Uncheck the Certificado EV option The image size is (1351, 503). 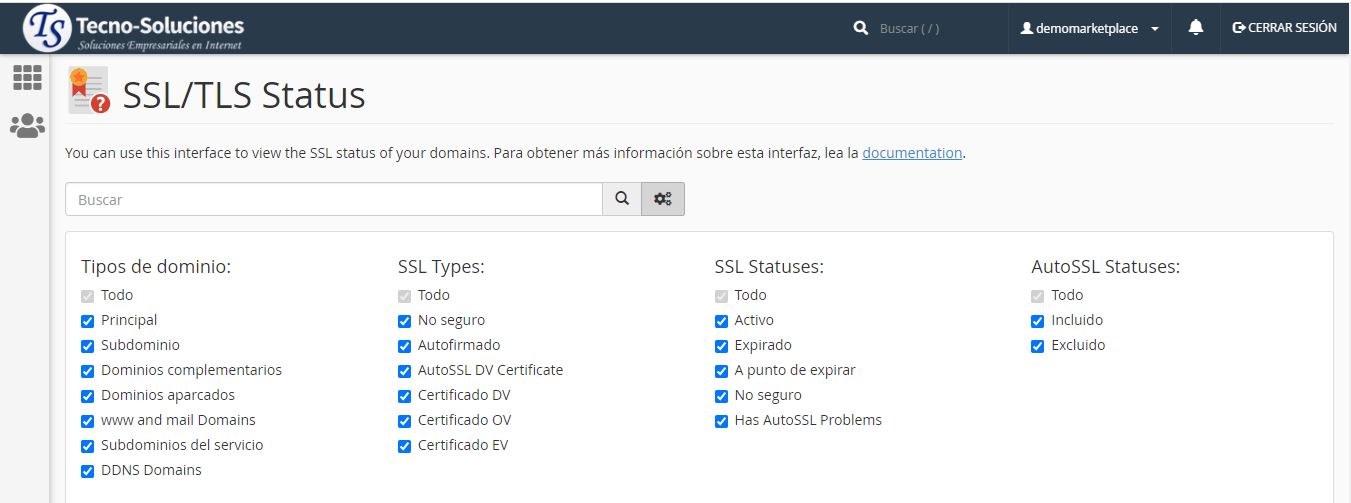[405, 446]
